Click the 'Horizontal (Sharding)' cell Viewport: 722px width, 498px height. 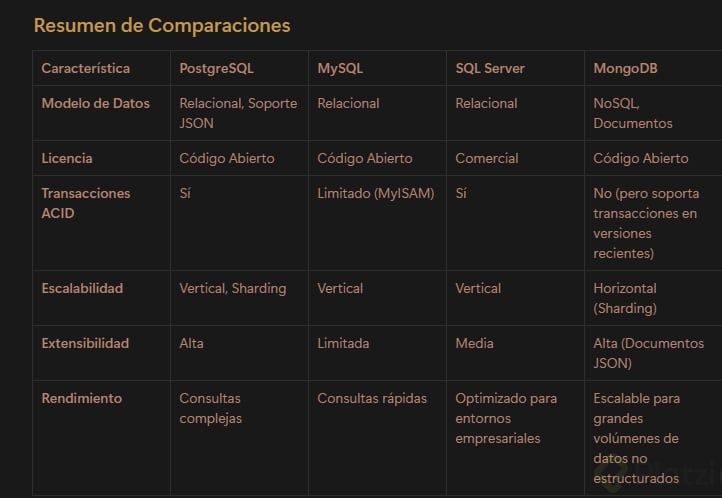click(x=625, y=298)
